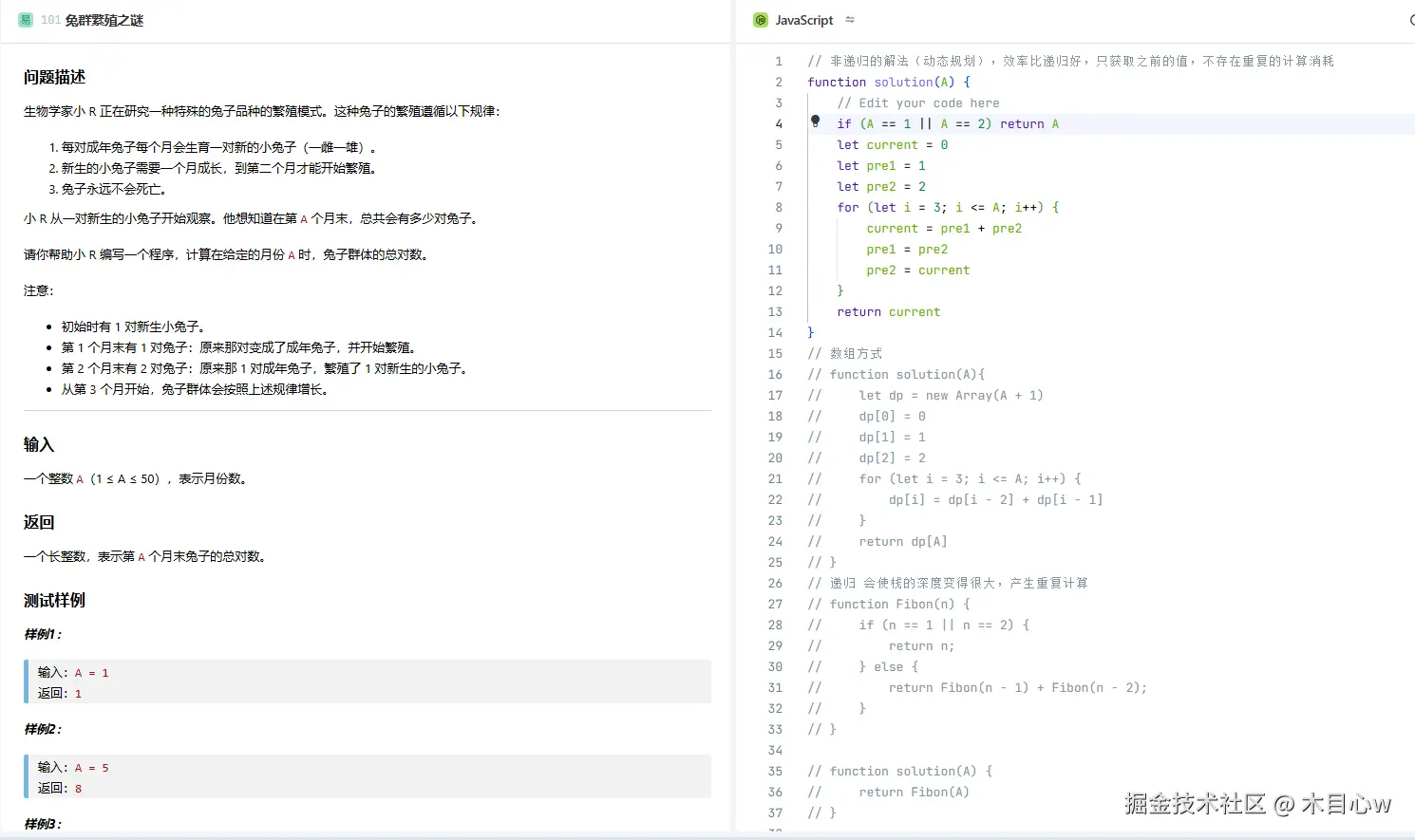Select the problem title 兔群繁殖之谜
This screenshot has height=840, width=1415.
[104, 20]
